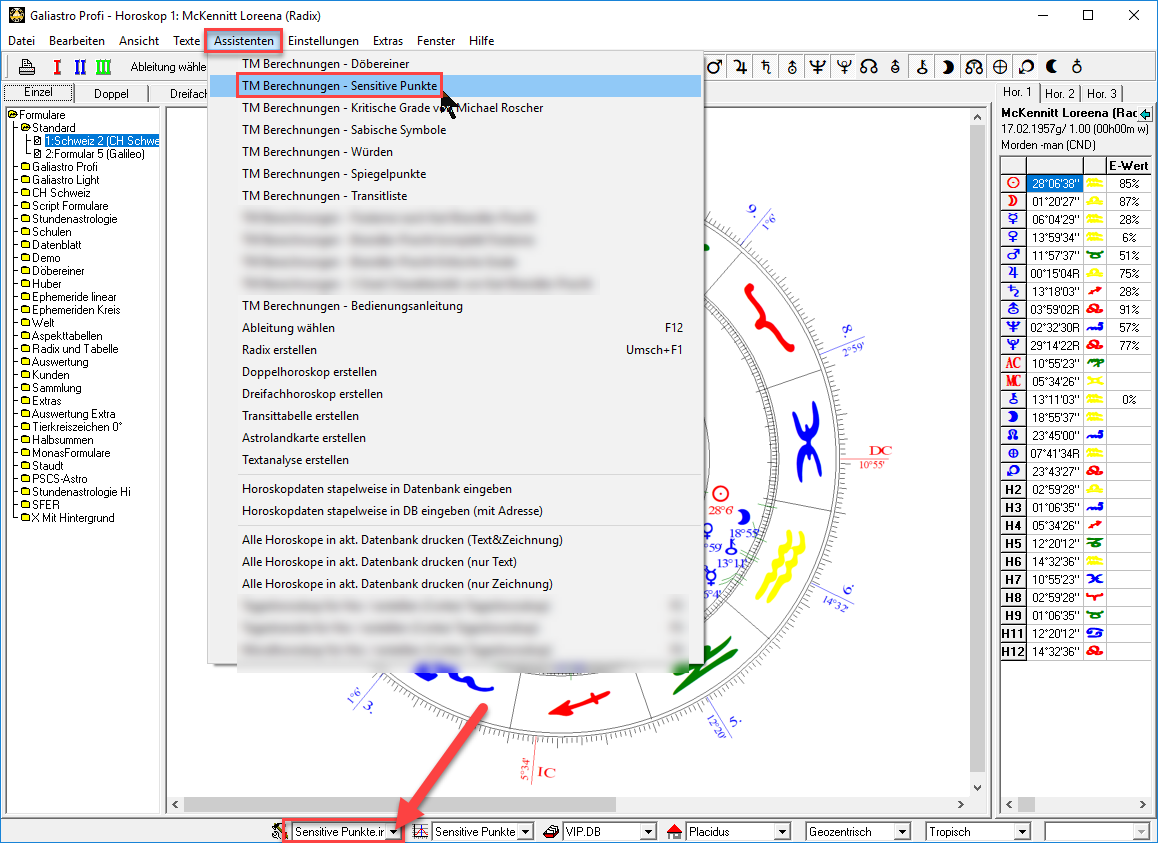
Task: Toggle the Mars symbol in the toolbar
Action: (x=714, y=67)
